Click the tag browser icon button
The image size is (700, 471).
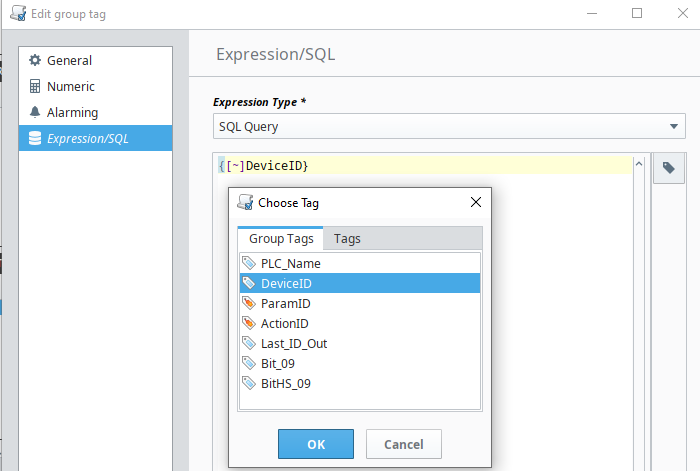point(669,169)
